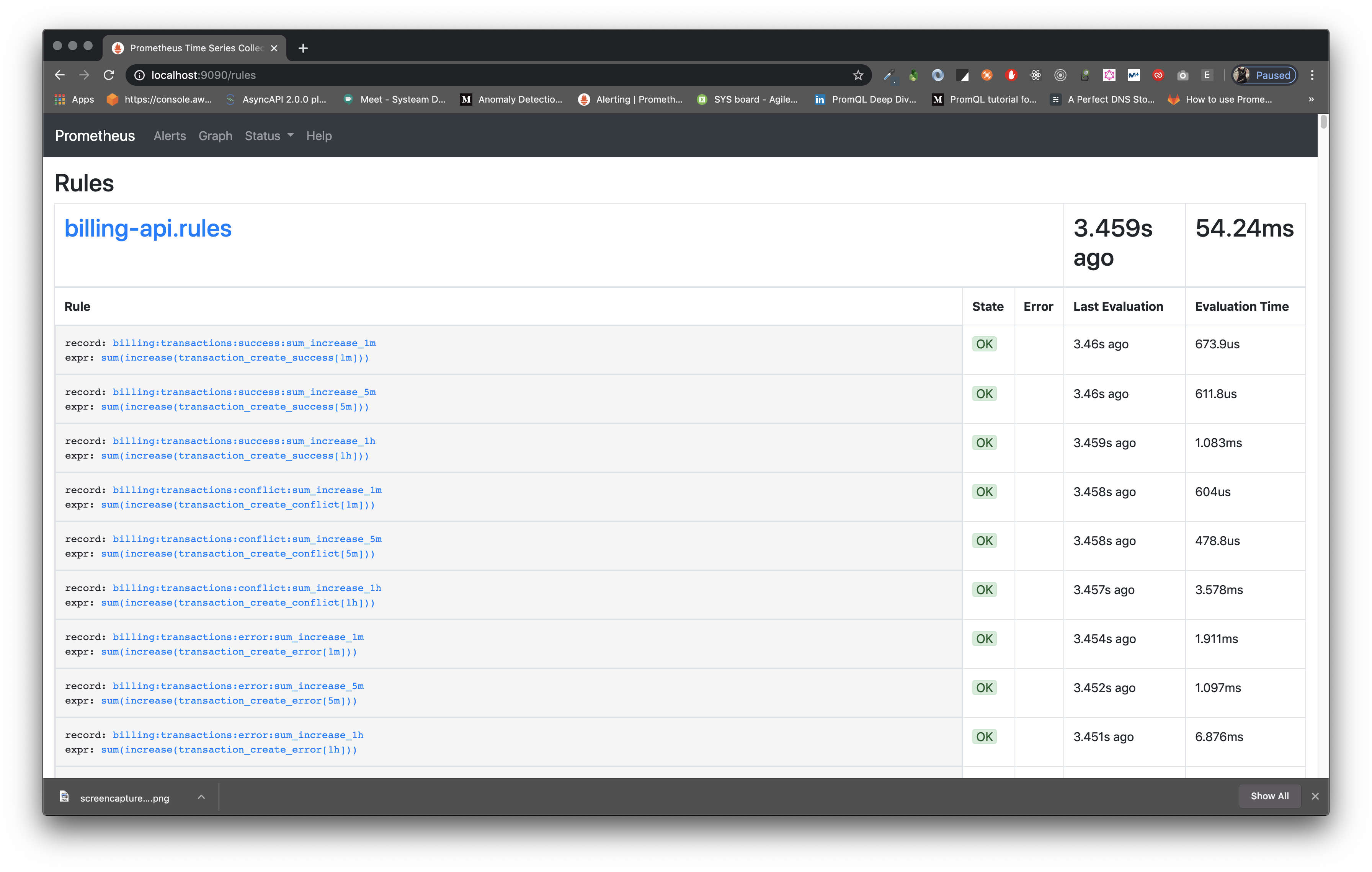Click the Show All downloads button
This screenshot has height=872, width=1372.
click(1269, 796)
